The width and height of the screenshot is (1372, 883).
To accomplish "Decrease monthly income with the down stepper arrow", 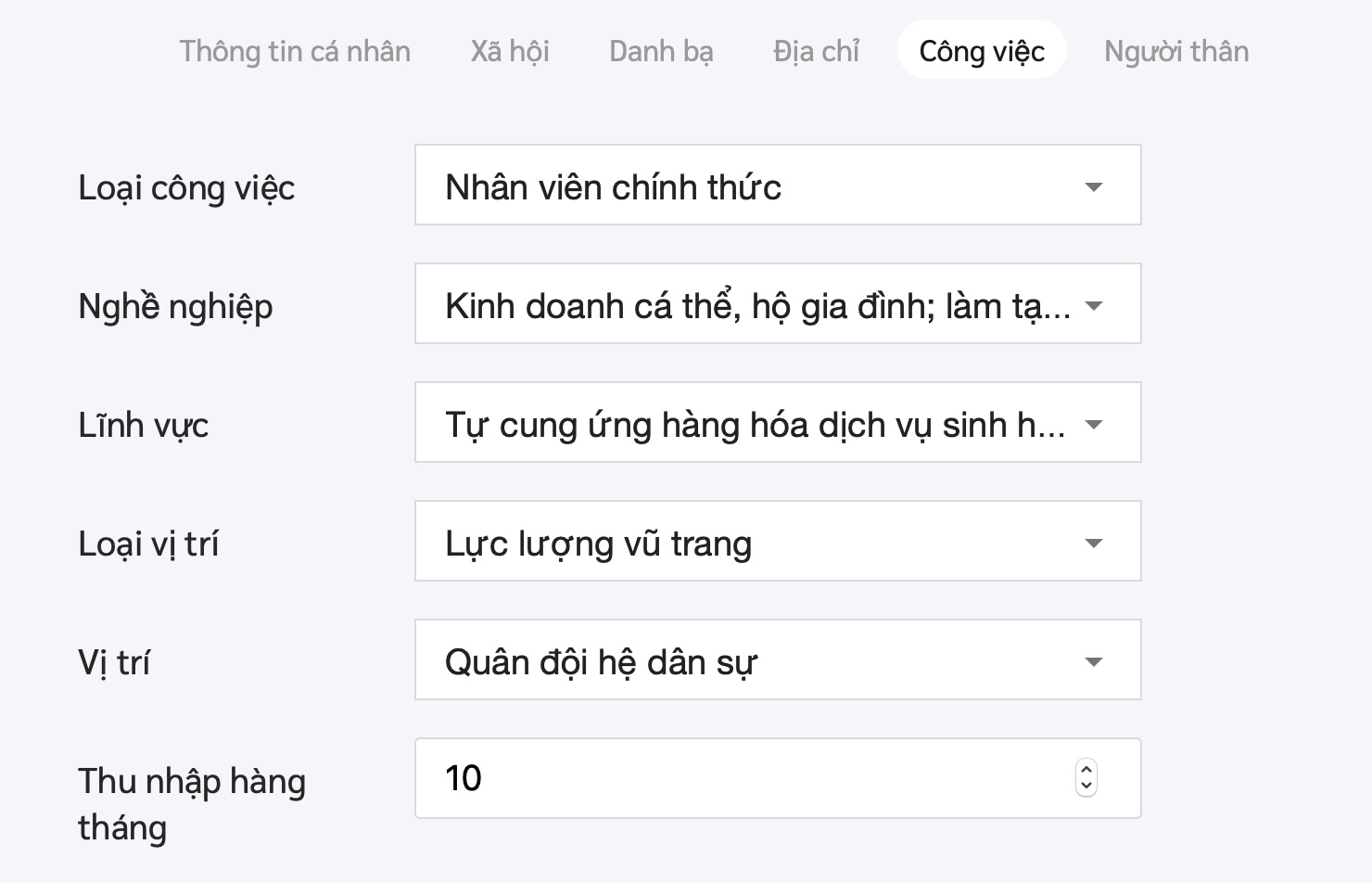I will click(1086, 787).
